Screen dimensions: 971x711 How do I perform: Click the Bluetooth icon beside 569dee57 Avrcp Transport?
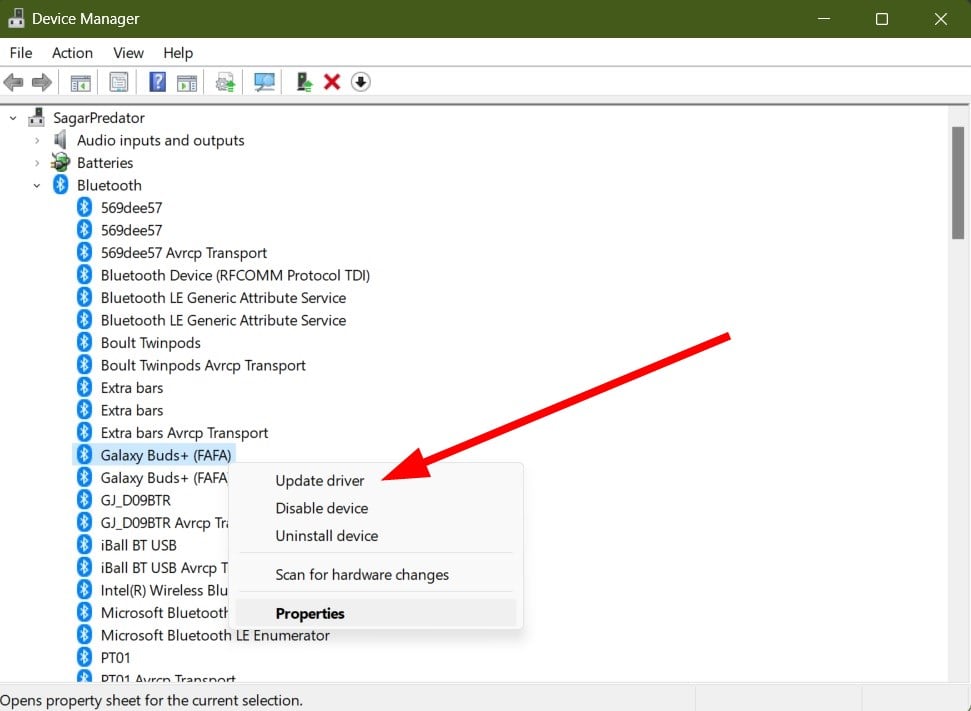[84, 252]
